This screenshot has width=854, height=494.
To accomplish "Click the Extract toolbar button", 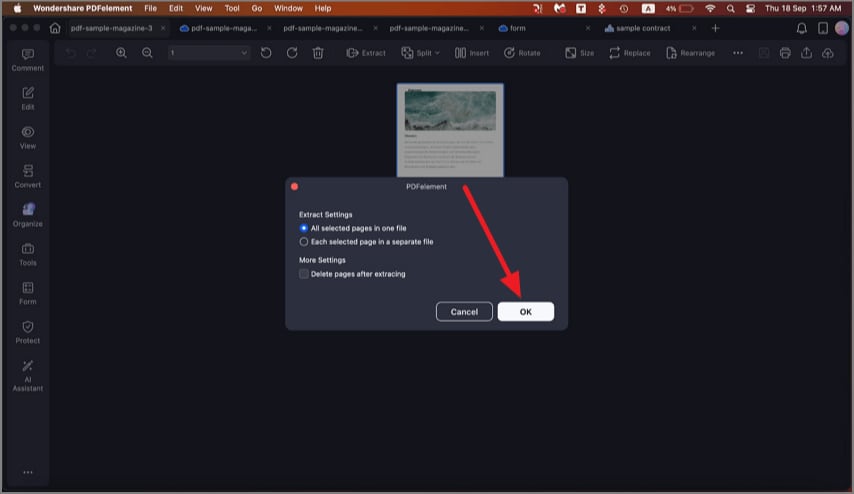I will [x=366, y=53].
